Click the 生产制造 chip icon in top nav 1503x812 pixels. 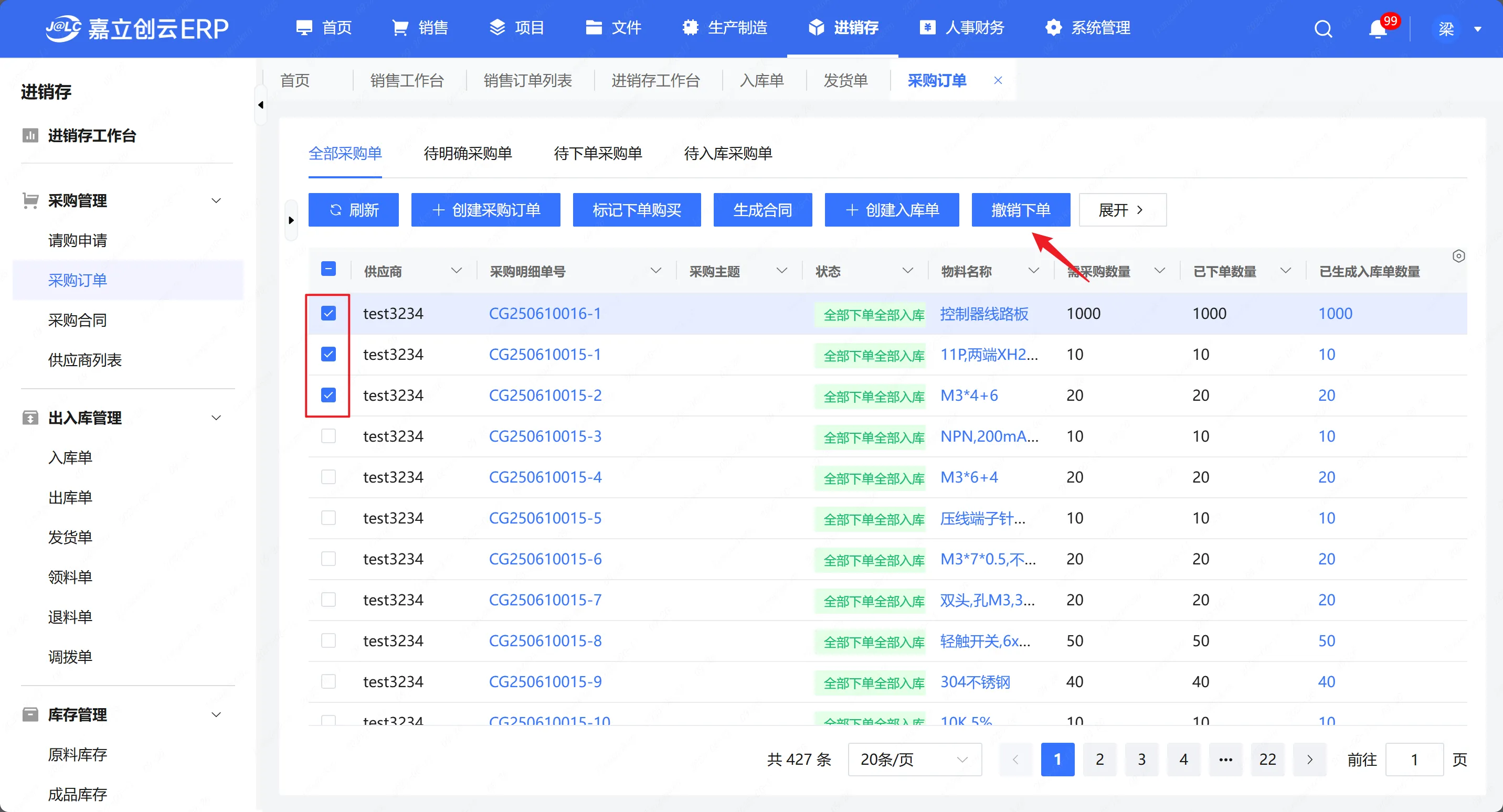coord(690,27)
